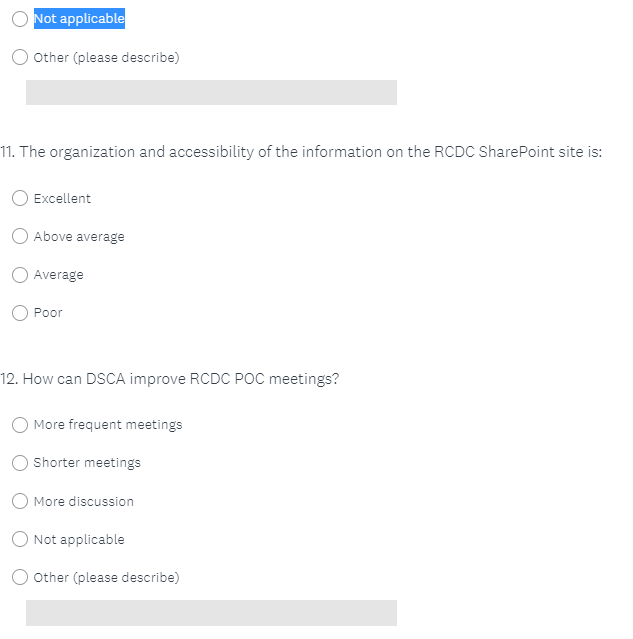Click the 'Above average' label text
Viewport: 633px width, 639px height.
(x=79, y=237)
